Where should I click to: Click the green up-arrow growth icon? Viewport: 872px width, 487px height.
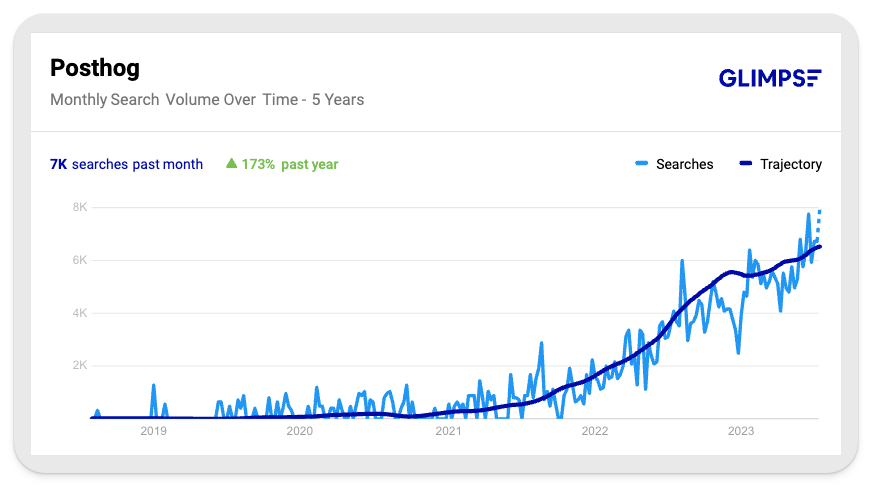point(231,164)
